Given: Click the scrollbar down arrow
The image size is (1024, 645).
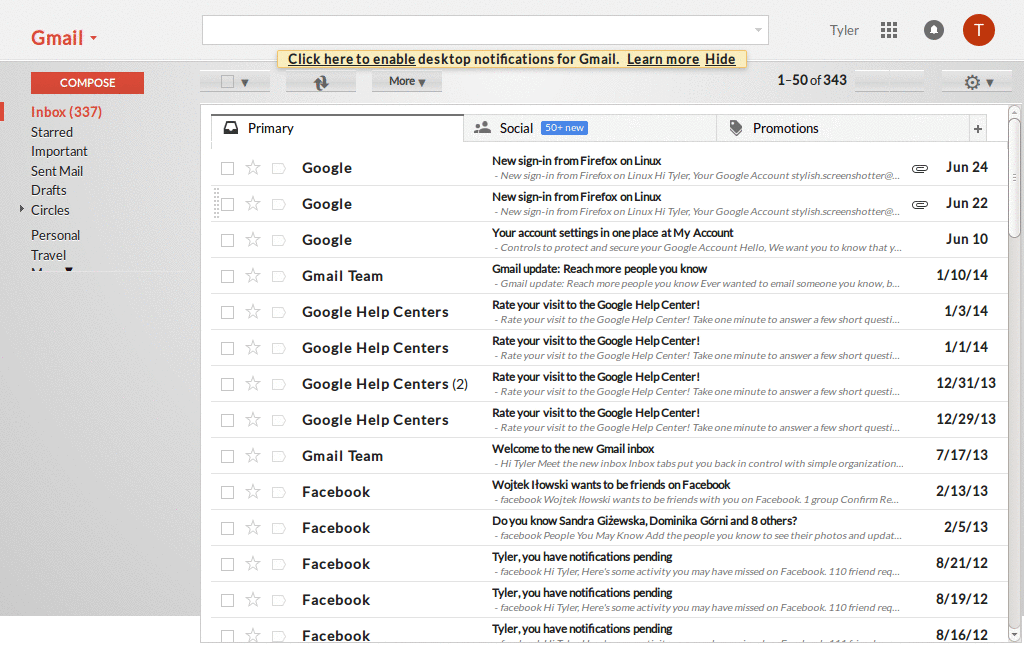Looking at the screenshot, I should (1014, 634).
